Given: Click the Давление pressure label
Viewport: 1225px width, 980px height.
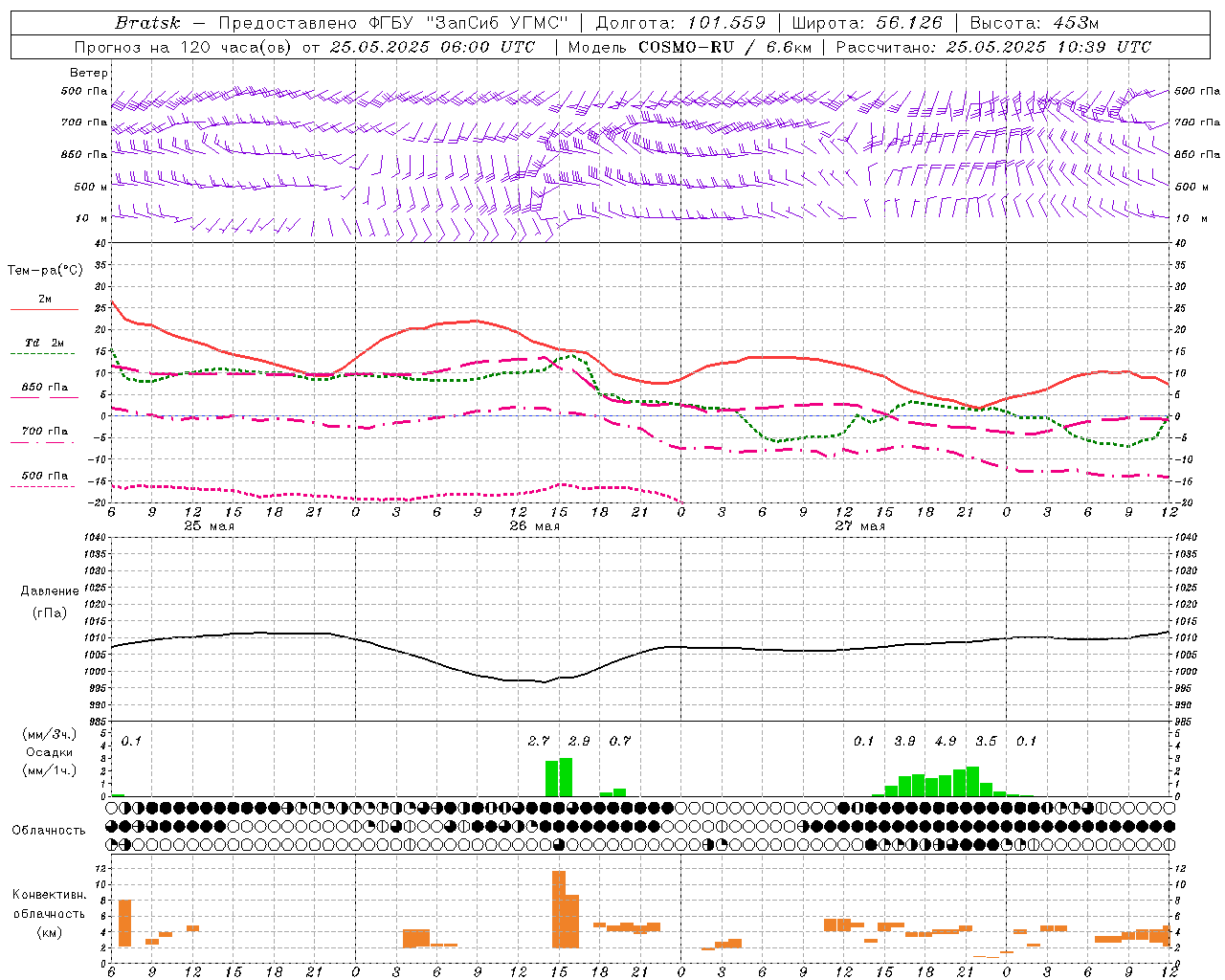Looking at the screenshot, I should (x=50, y=591).
